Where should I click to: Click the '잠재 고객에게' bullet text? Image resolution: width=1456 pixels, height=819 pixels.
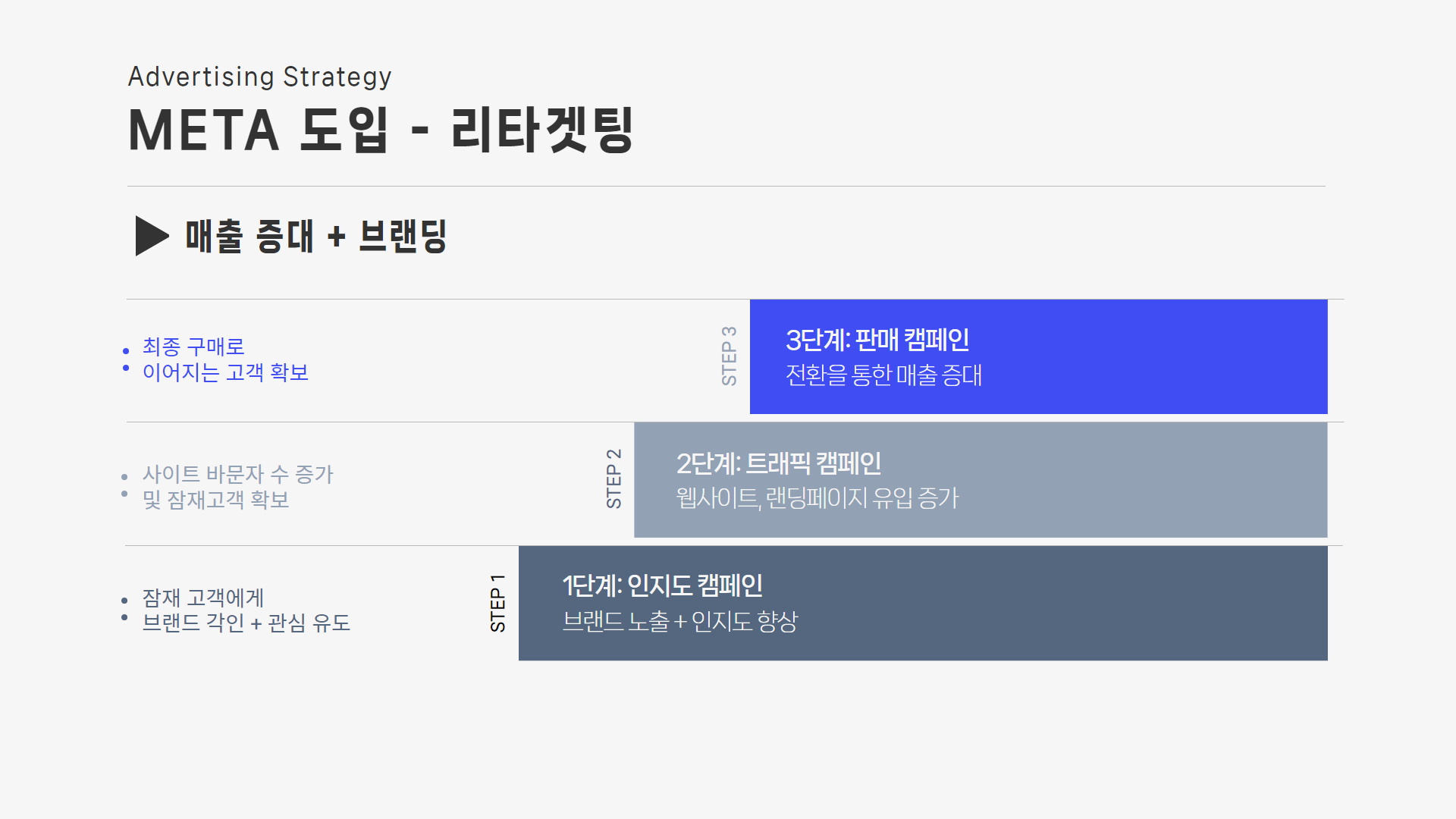(203, 598)
